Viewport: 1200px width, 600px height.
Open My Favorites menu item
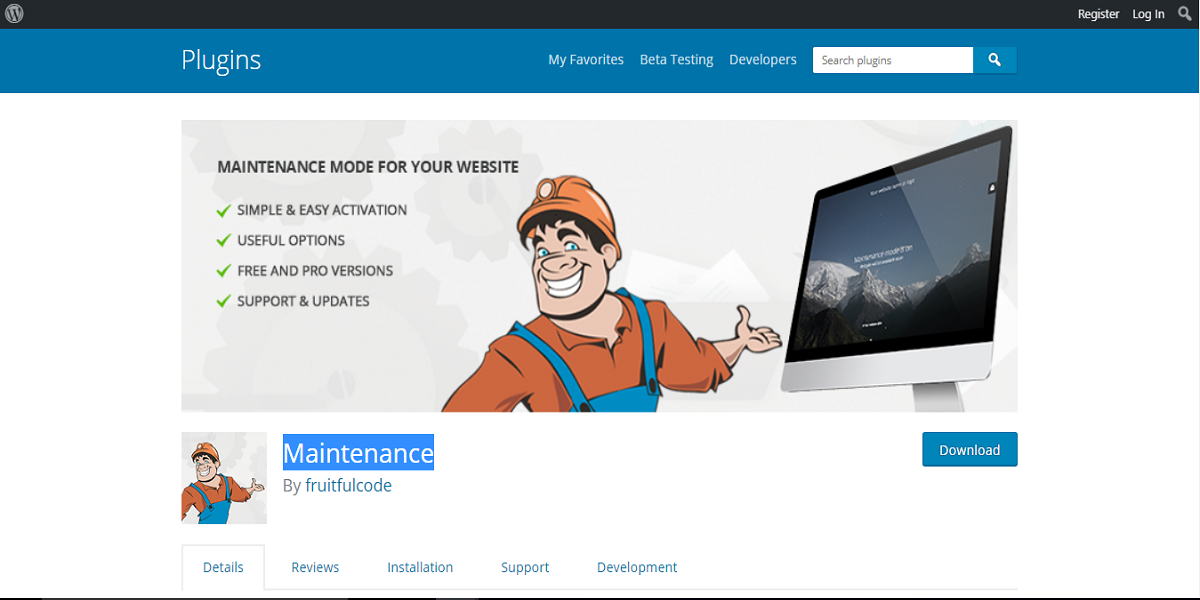point(586,60)
